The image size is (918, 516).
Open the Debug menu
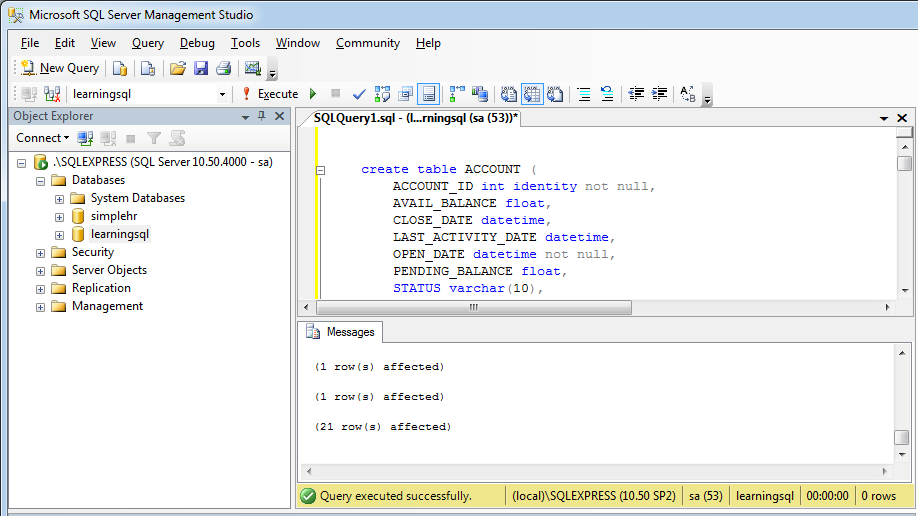pos(197,43)
